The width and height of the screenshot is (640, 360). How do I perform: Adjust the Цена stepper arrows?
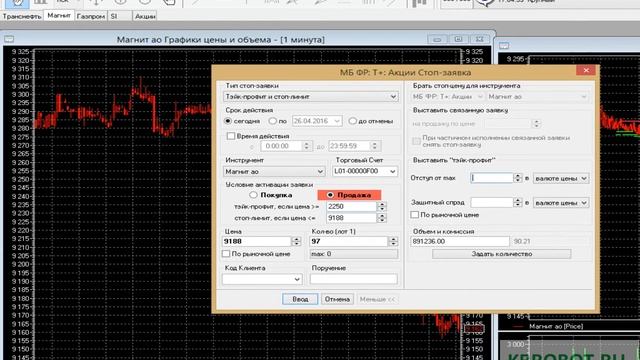[296, 241]
